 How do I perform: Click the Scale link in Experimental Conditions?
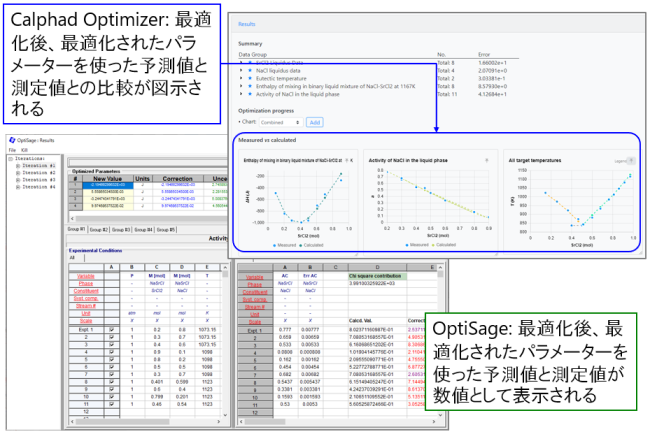click(x=86, y=321)
